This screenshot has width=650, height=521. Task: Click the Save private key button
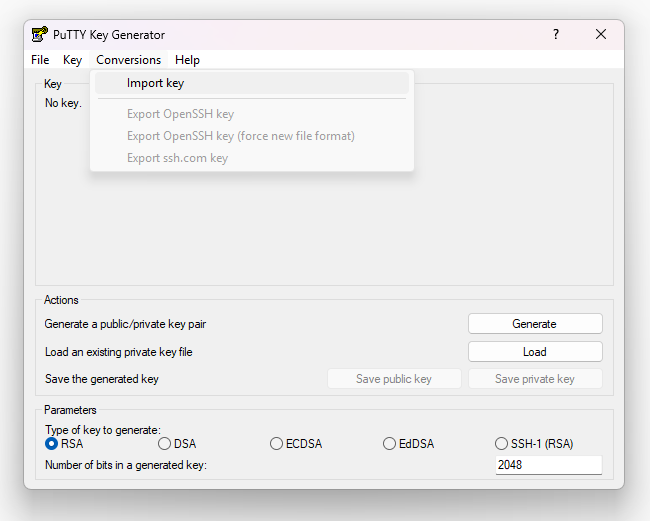pos(535,379)
